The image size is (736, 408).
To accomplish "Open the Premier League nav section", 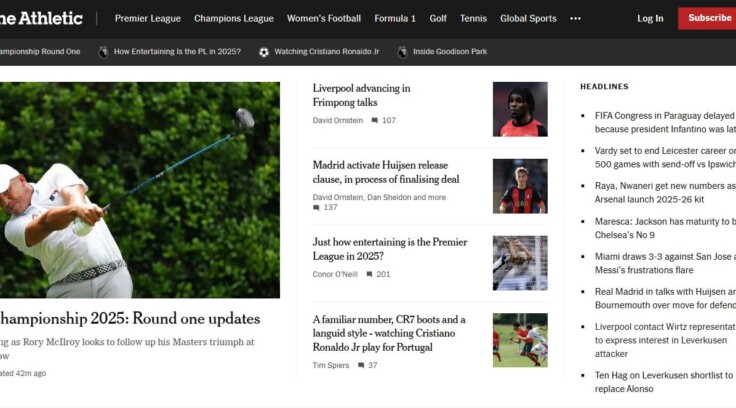I will (148, 18).
